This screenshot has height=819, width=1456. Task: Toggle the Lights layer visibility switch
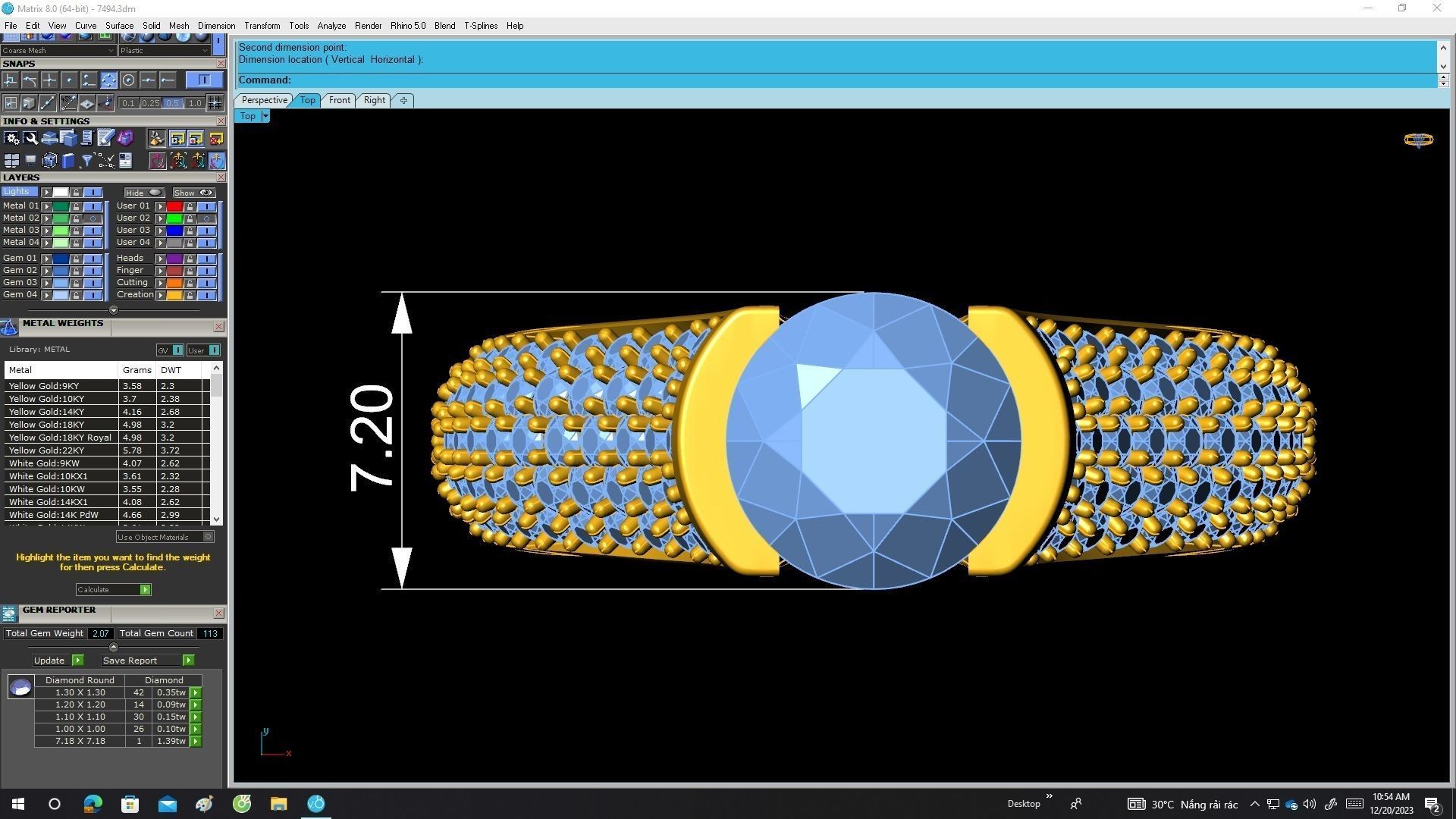point(93,193)
